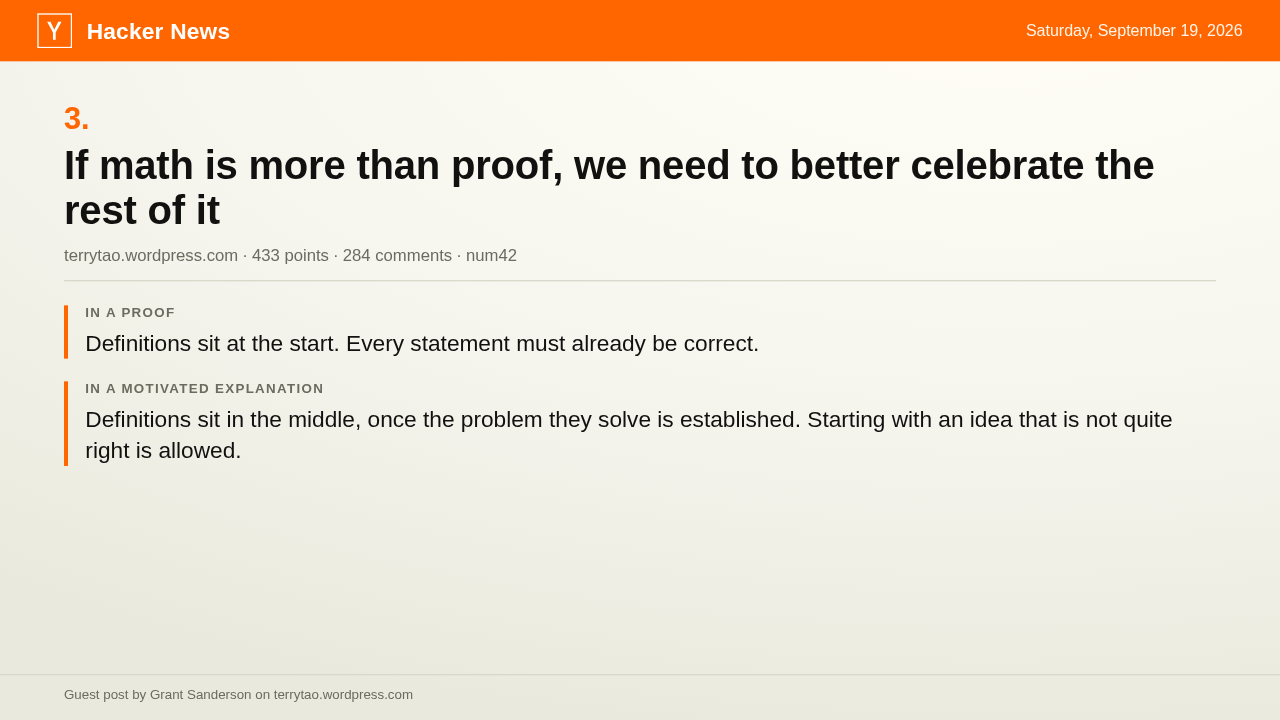Screen dimensions: 1280x720
Task: Visit terrytao.wordpress.com source domain in metadata
Action: [151, 256]
